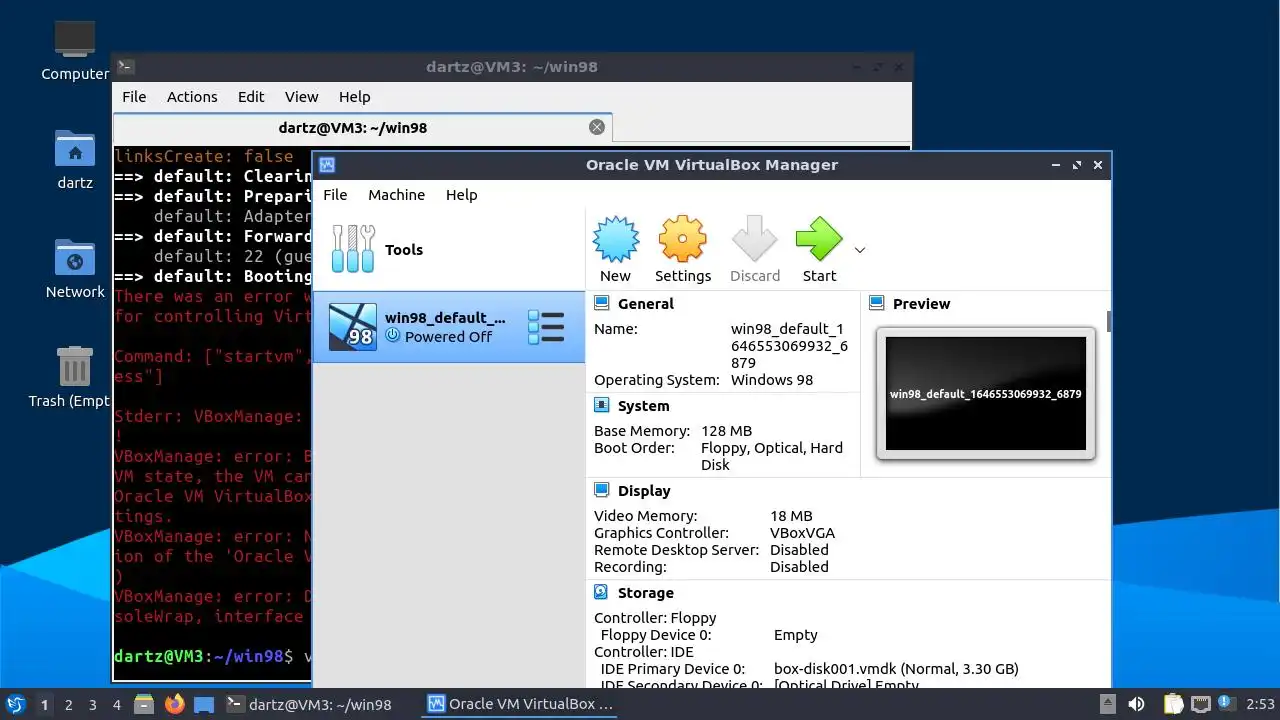Click the terminal window title bar icon

point(125,67)
